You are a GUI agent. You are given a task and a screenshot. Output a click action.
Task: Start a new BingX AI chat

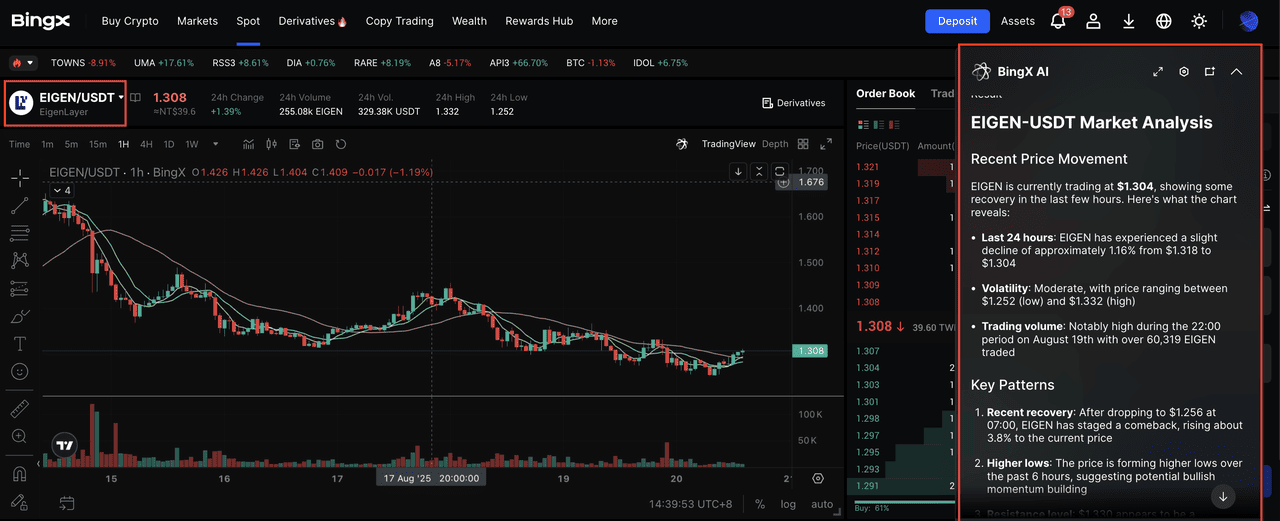click(x=1210, y=72)
